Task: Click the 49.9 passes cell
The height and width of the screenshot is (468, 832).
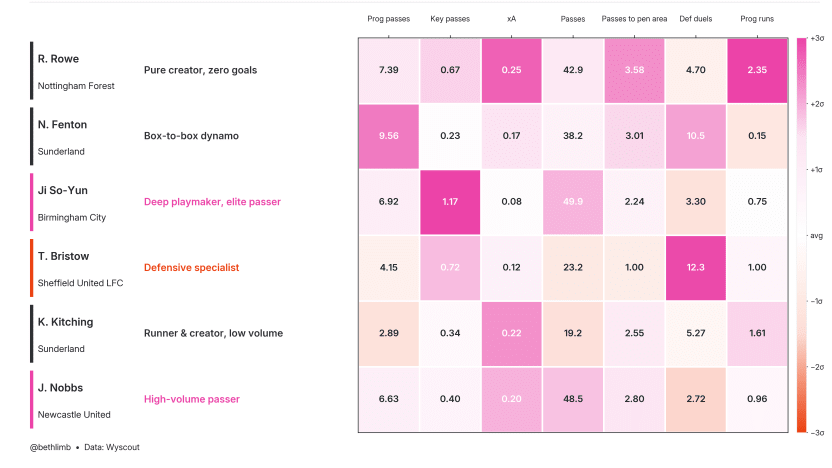Action: [573, 202]
